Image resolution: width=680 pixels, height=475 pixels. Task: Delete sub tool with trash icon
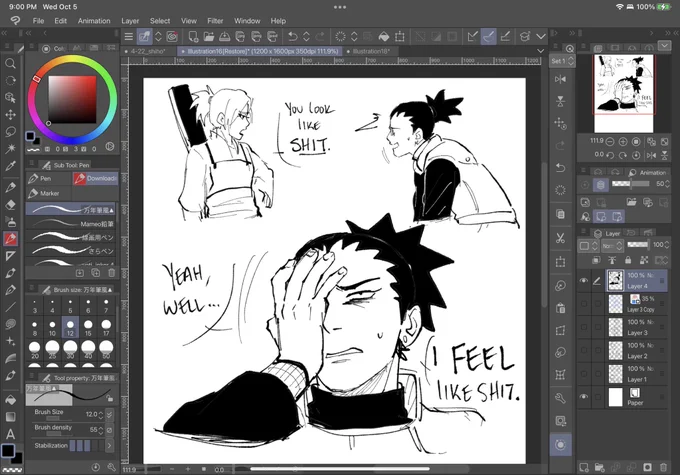click(111, 273)
